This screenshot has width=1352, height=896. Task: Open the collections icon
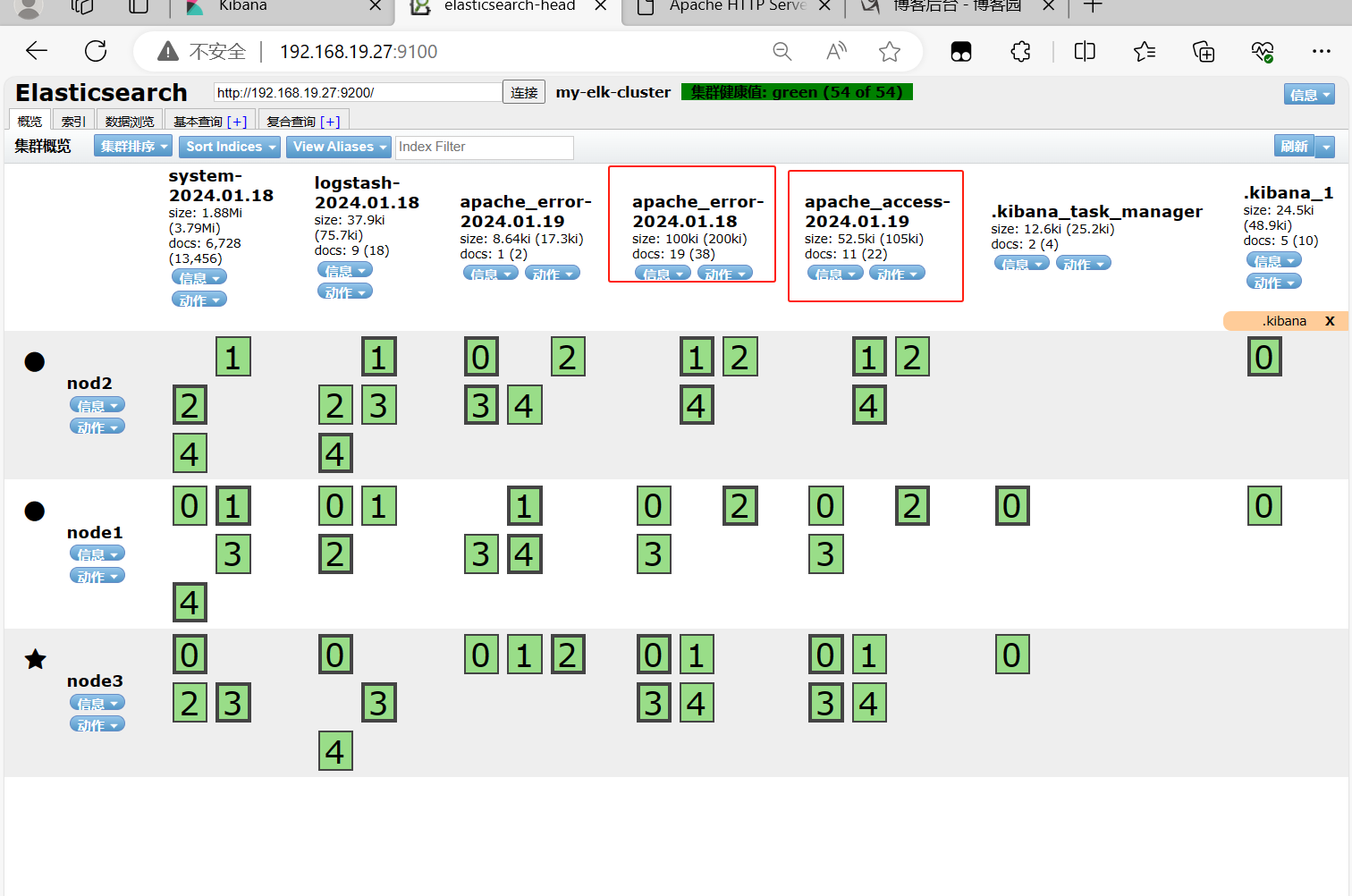pyautogui.click(x=1204, y=52)
